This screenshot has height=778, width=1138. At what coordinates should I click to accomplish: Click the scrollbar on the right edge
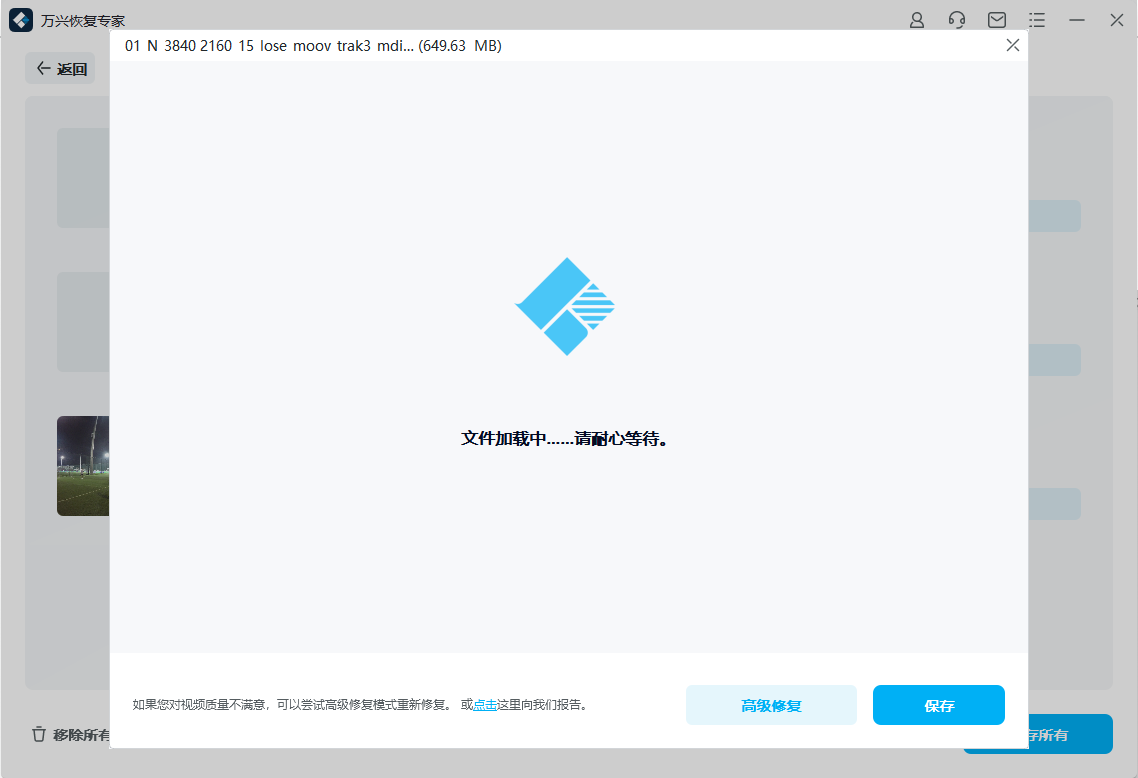(1133, 300)
